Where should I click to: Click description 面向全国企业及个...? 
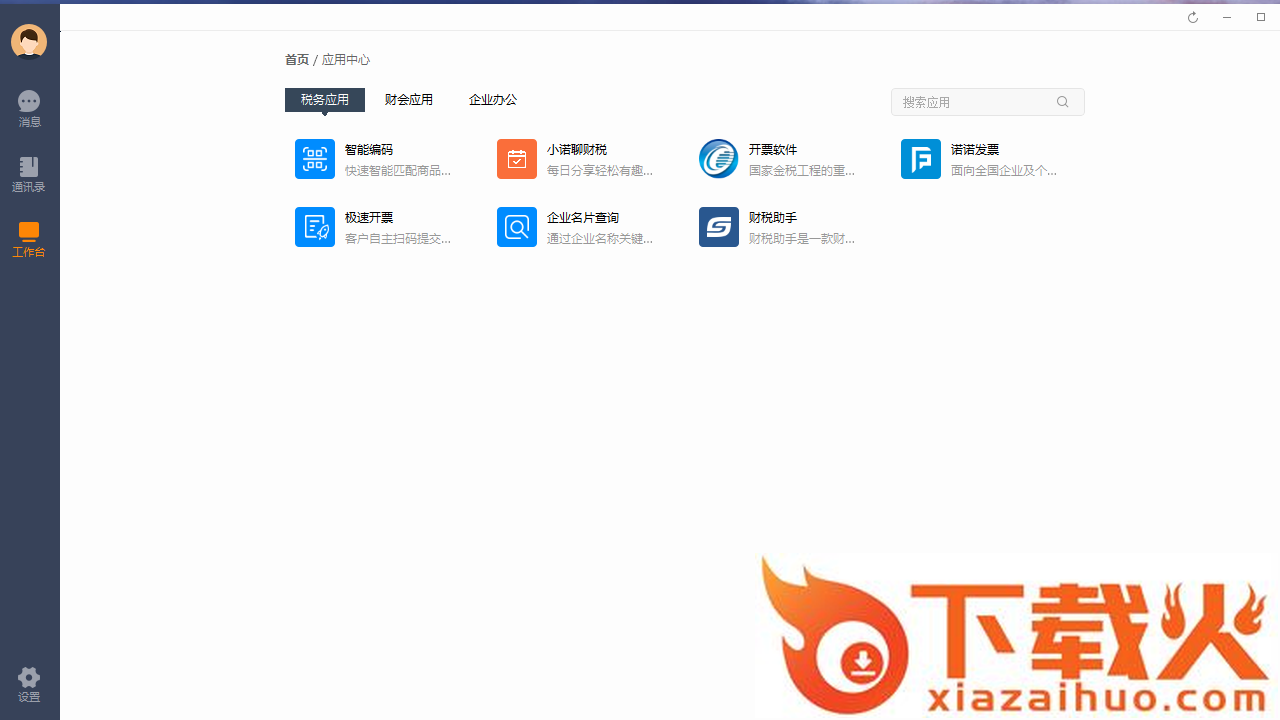click(x=1004, y=171)
